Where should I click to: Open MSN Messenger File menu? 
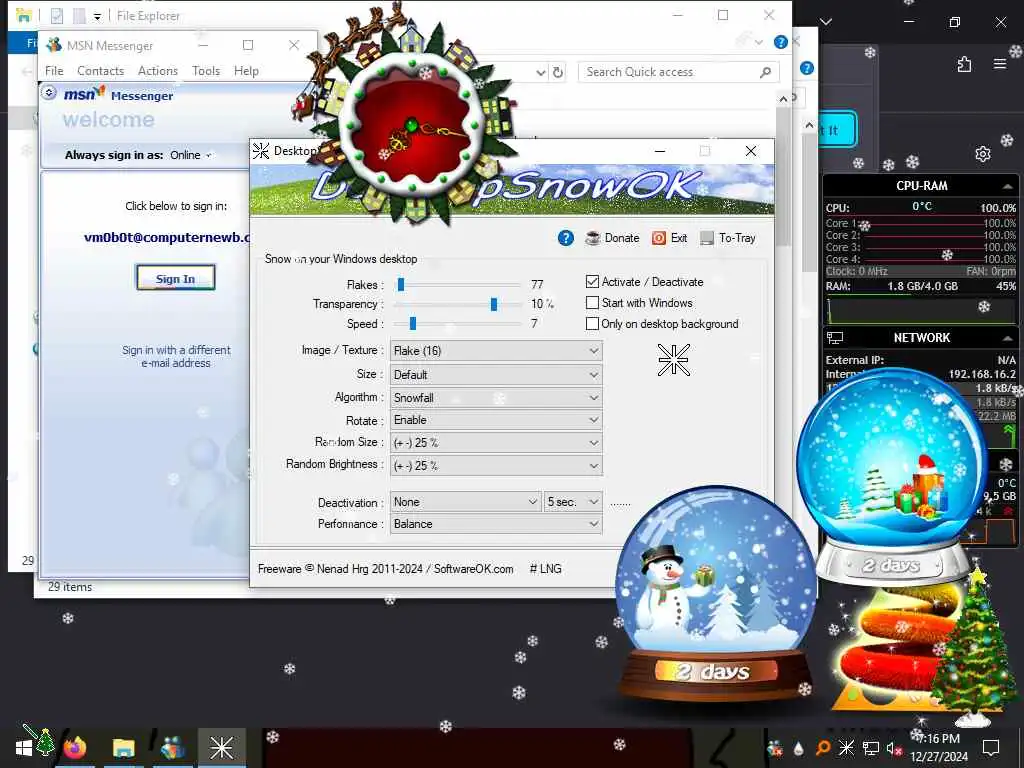click(x=54, y=71)
